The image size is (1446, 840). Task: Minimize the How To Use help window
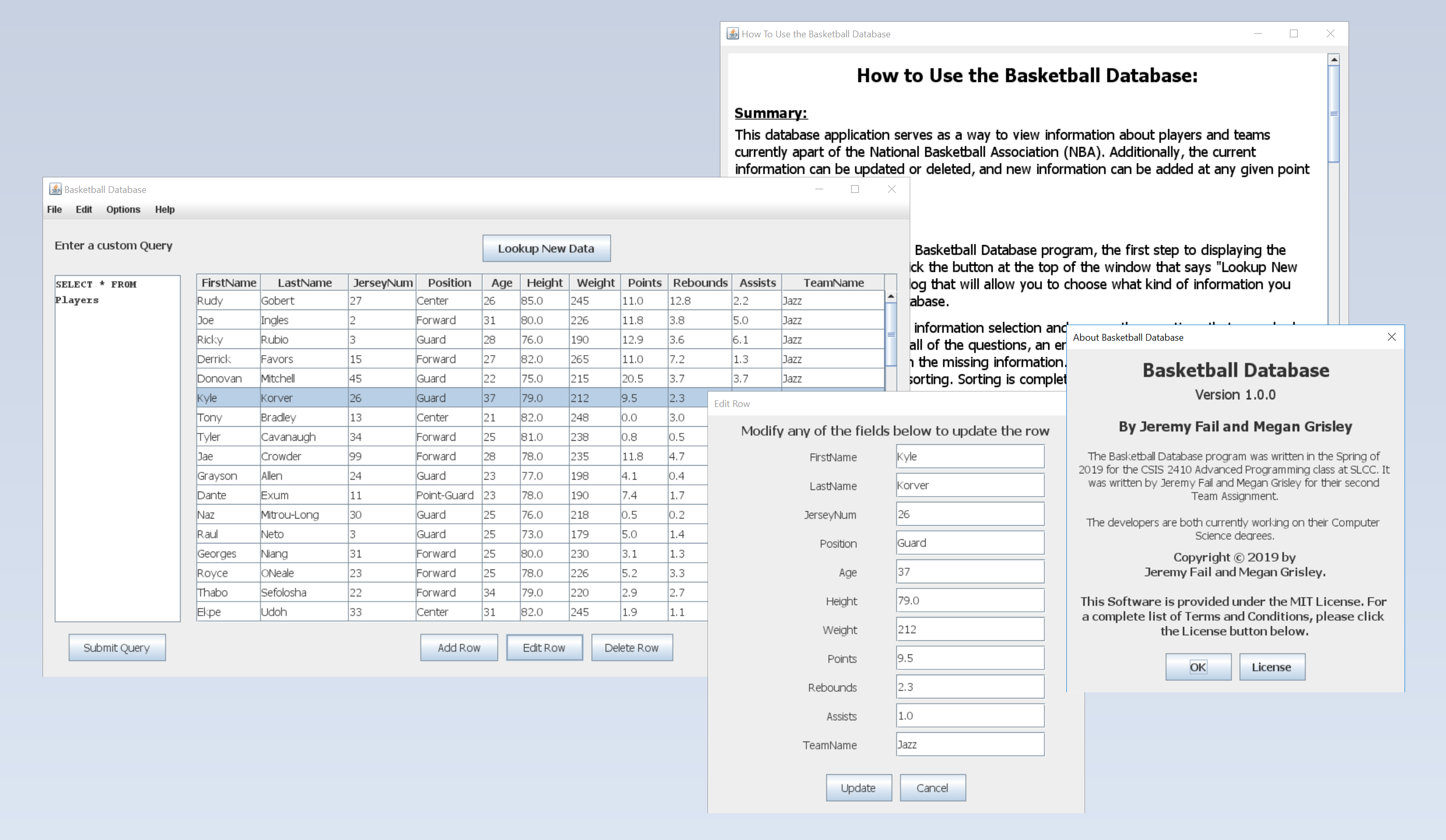(x=1258, y=33)
